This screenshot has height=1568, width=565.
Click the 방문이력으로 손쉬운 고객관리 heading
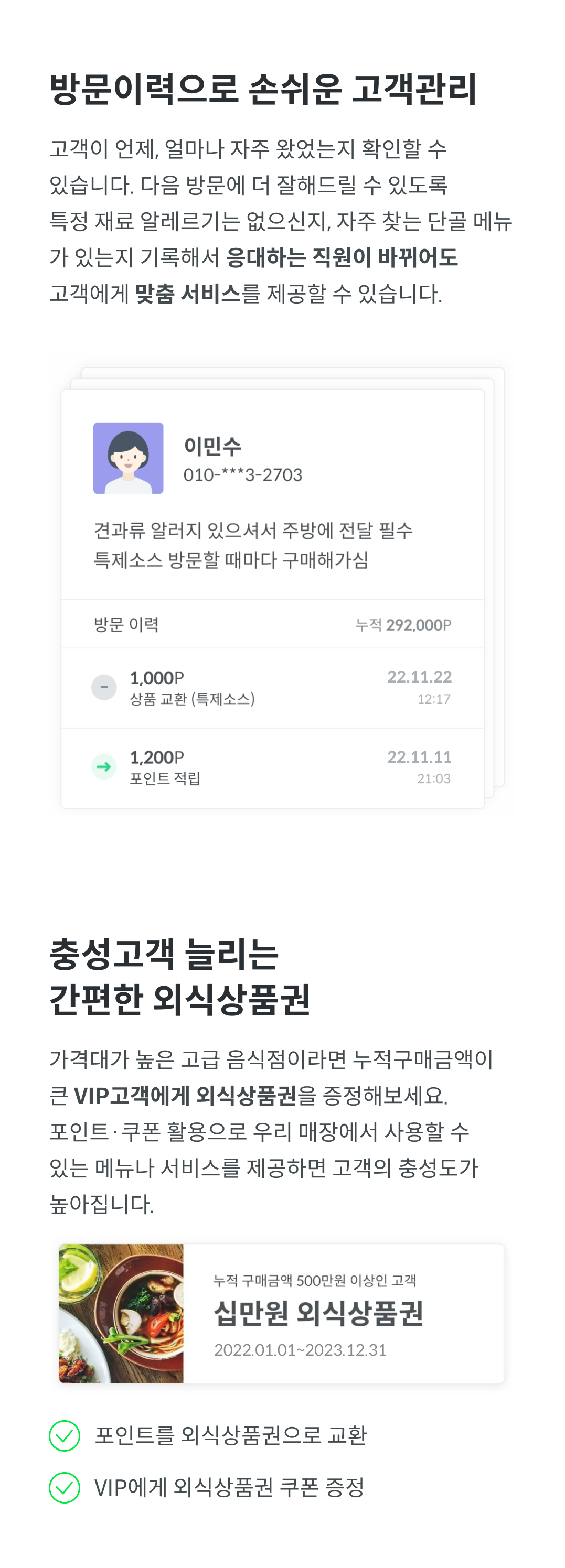(263, 89)
